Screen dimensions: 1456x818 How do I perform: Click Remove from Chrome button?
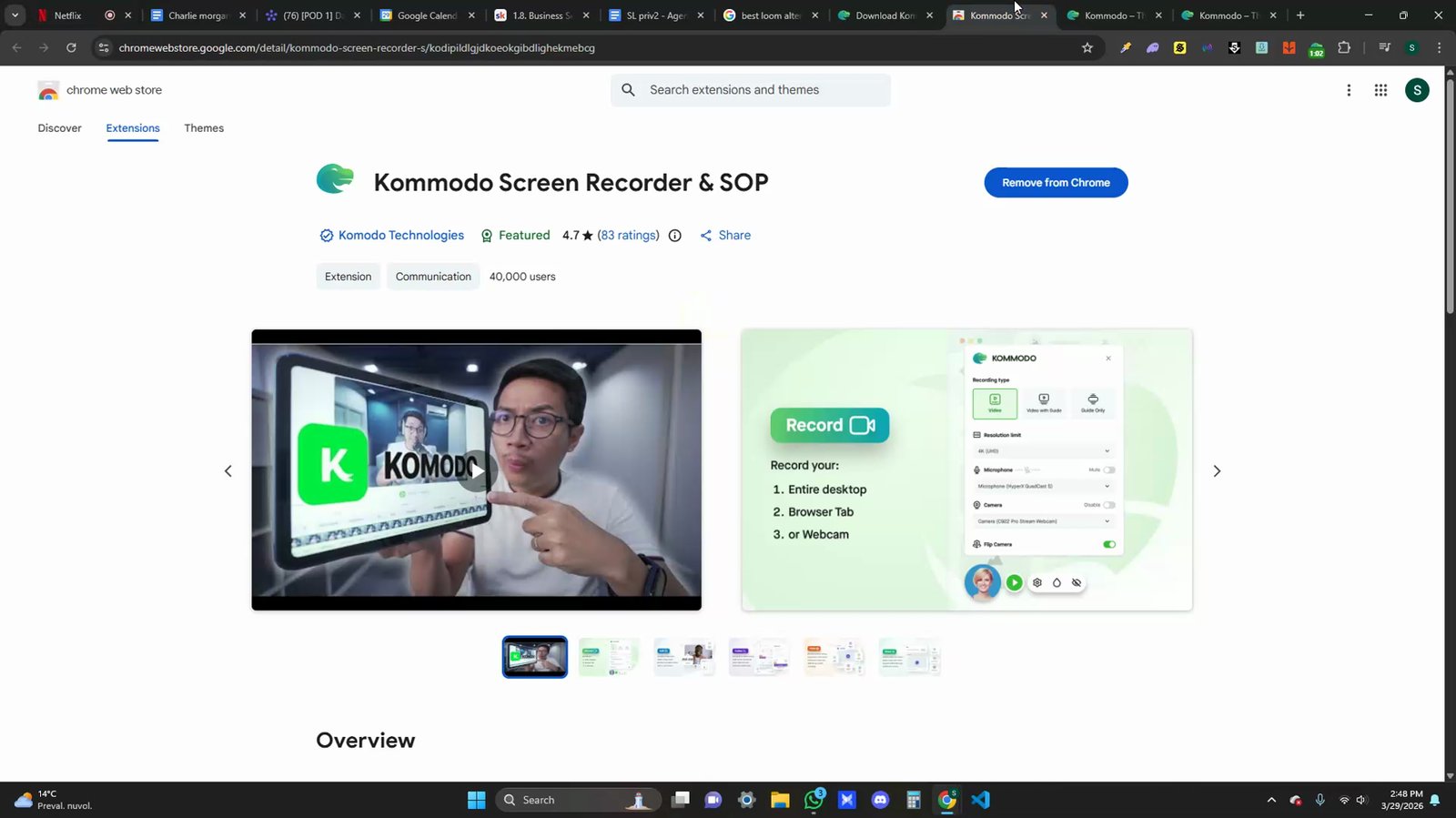click(1056, 183)
